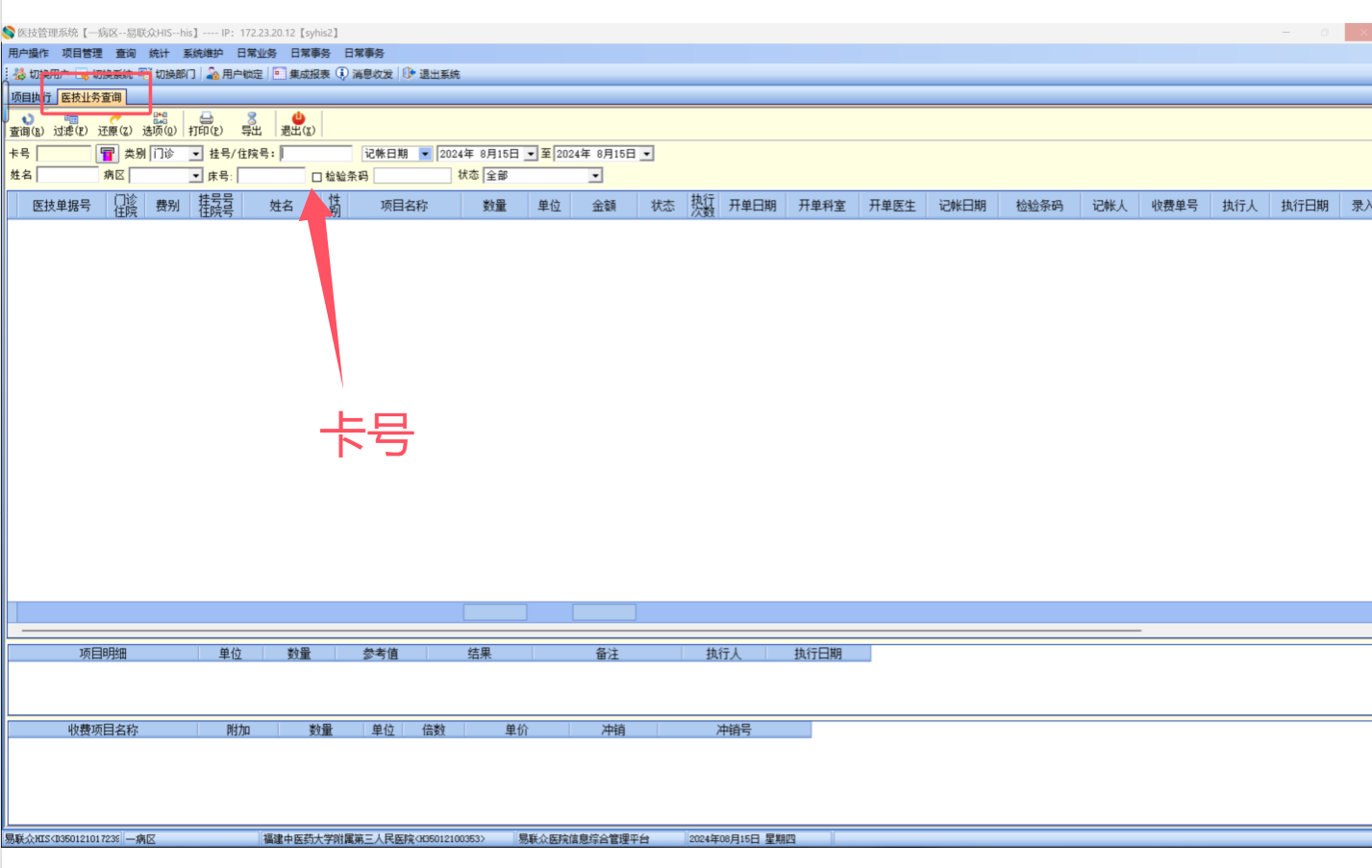
Task: Click the 收费项目名称 column header
Action: pos(103,731)
